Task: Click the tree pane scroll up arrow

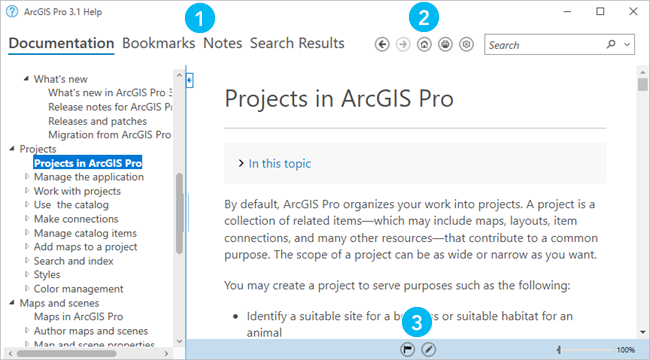Action: click(x=179, y=75)
